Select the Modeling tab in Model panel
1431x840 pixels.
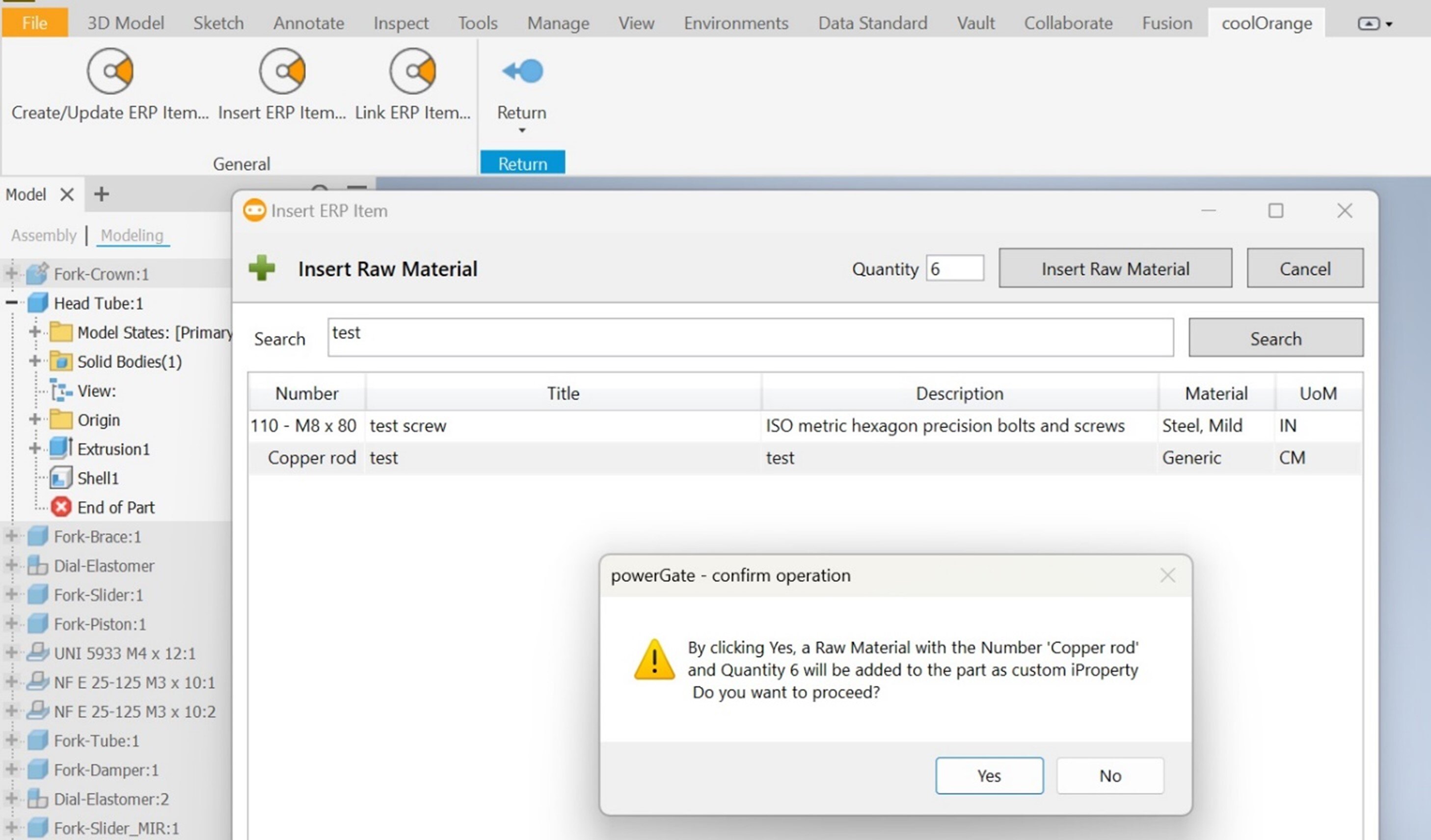click(130, 235)
